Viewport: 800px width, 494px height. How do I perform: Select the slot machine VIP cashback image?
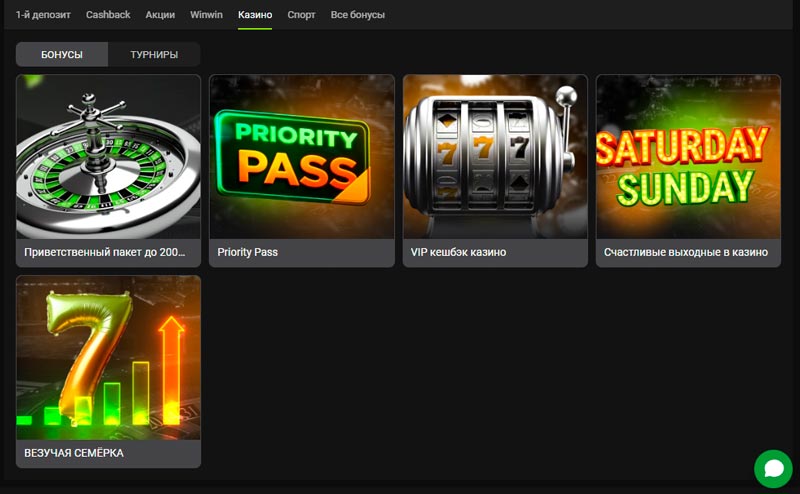point(495,156)
